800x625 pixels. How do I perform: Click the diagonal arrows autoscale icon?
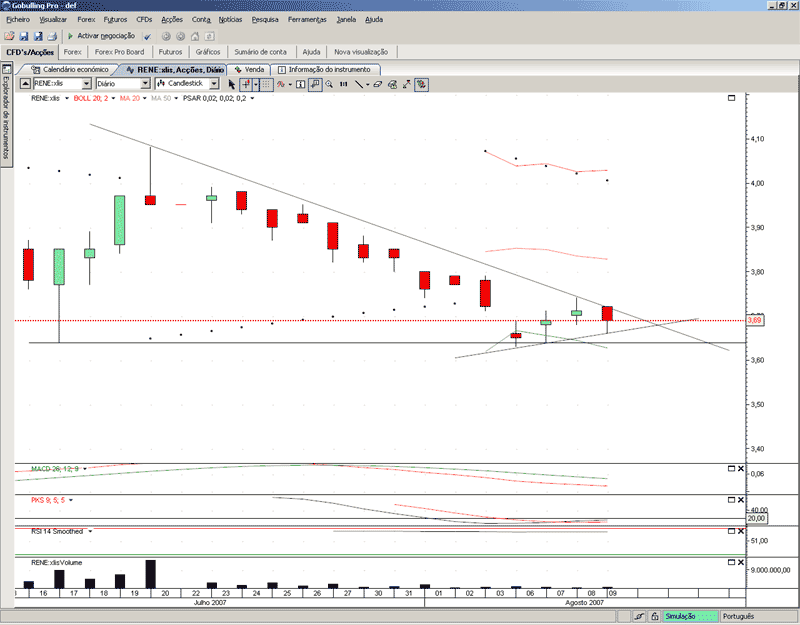click(x=407, y=84)
